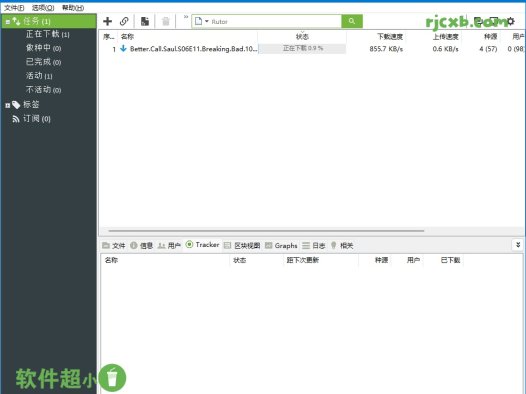The image size is (526, 394).
Task: Switch to the 区块视图 tab
Action: coord(242,245)
